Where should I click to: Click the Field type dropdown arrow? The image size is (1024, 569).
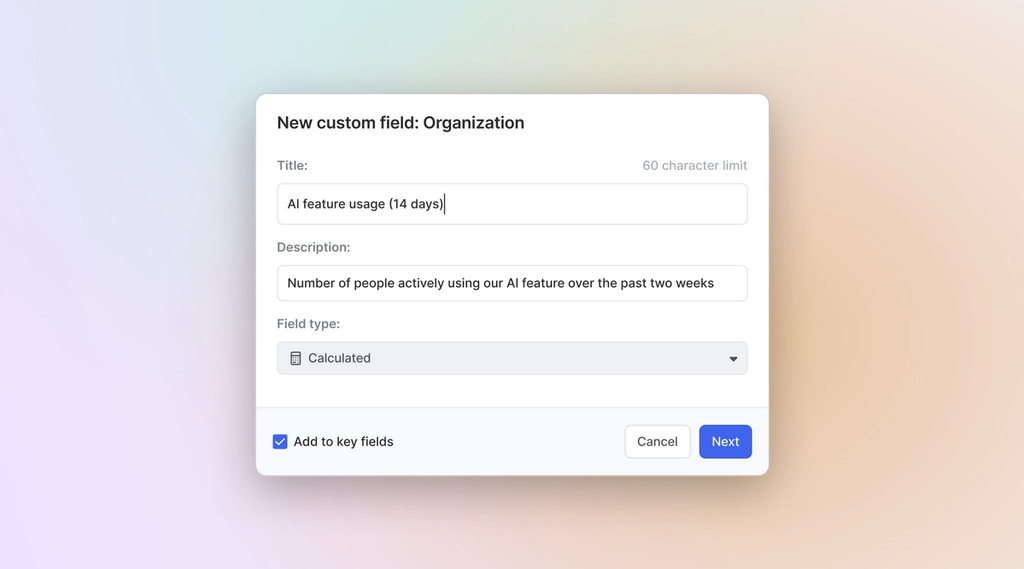click(x=733, y=359)
